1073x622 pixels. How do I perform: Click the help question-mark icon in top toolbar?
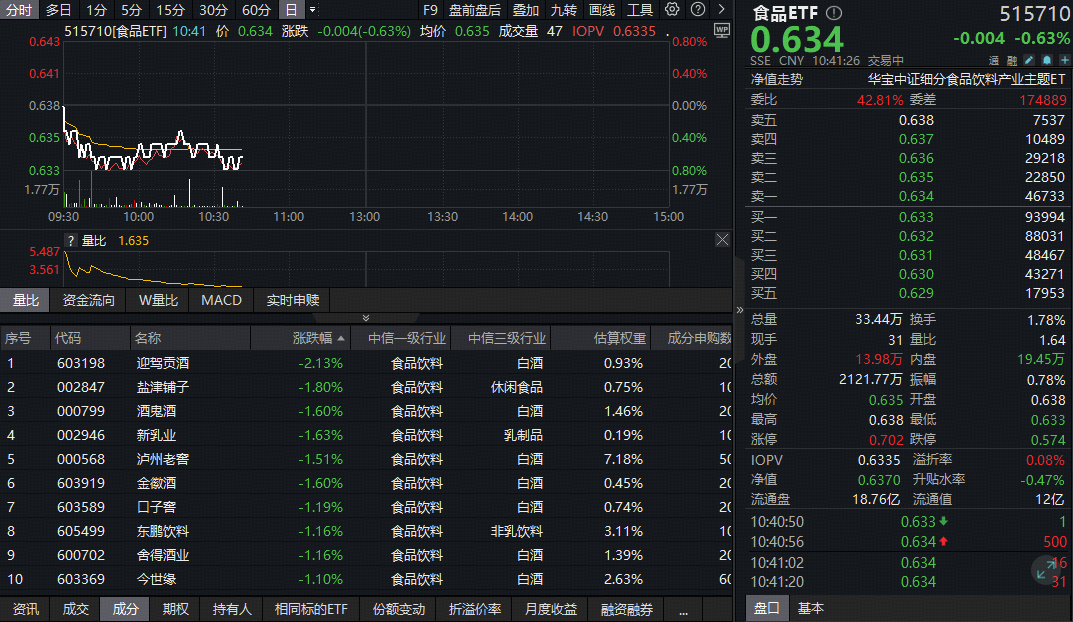(x=698, y=9)
